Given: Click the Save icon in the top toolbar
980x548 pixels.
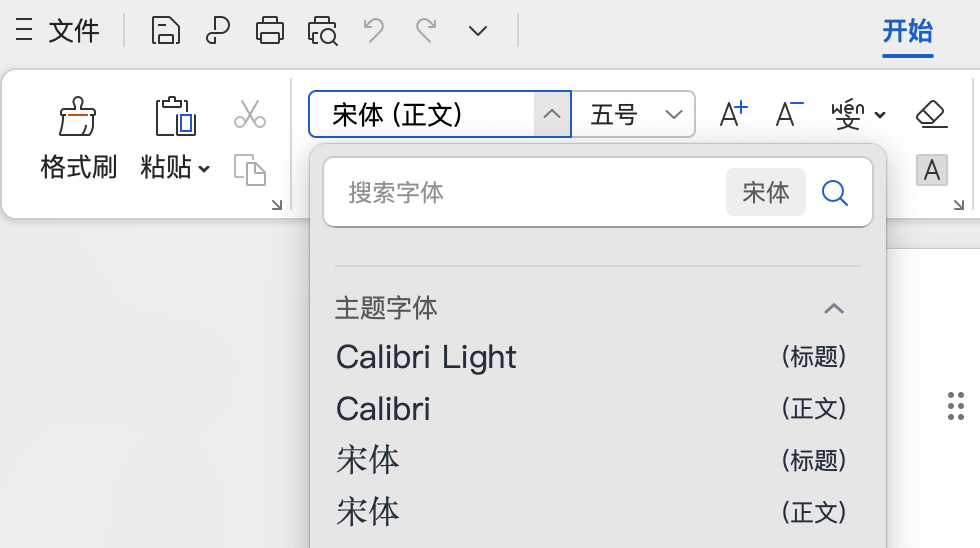Looking at the screenshot, I should tap(166, 31).
